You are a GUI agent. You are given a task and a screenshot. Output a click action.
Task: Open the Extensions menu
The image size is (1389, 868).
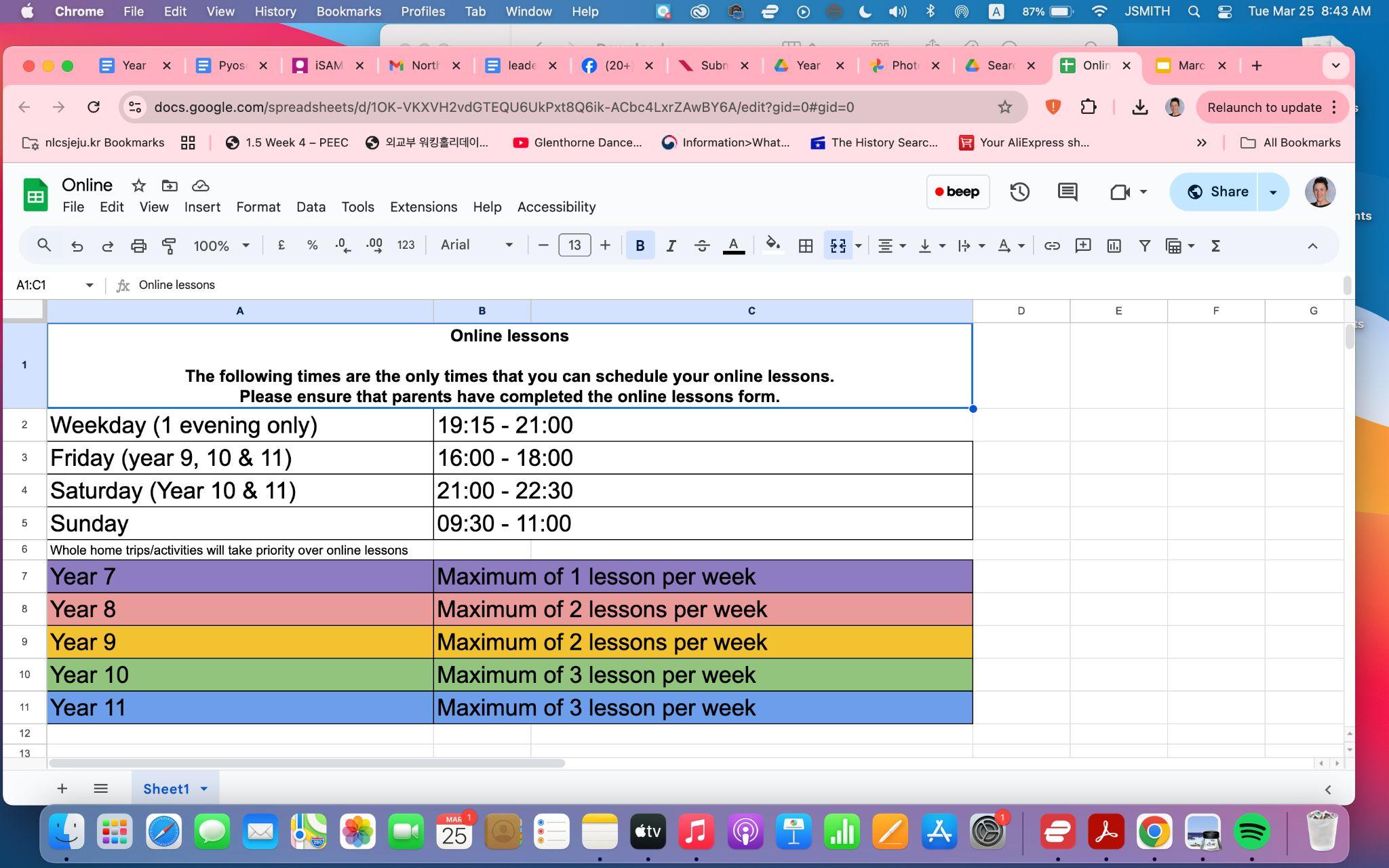423,207
